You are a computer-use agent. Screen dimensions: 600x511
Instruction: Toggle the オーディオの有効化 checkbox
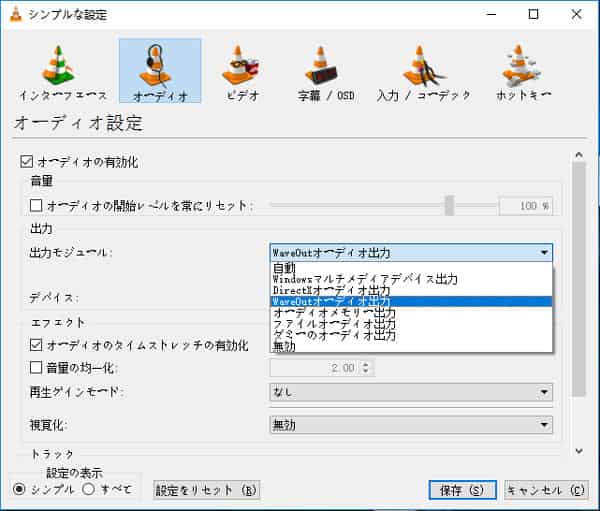point(26,162)
